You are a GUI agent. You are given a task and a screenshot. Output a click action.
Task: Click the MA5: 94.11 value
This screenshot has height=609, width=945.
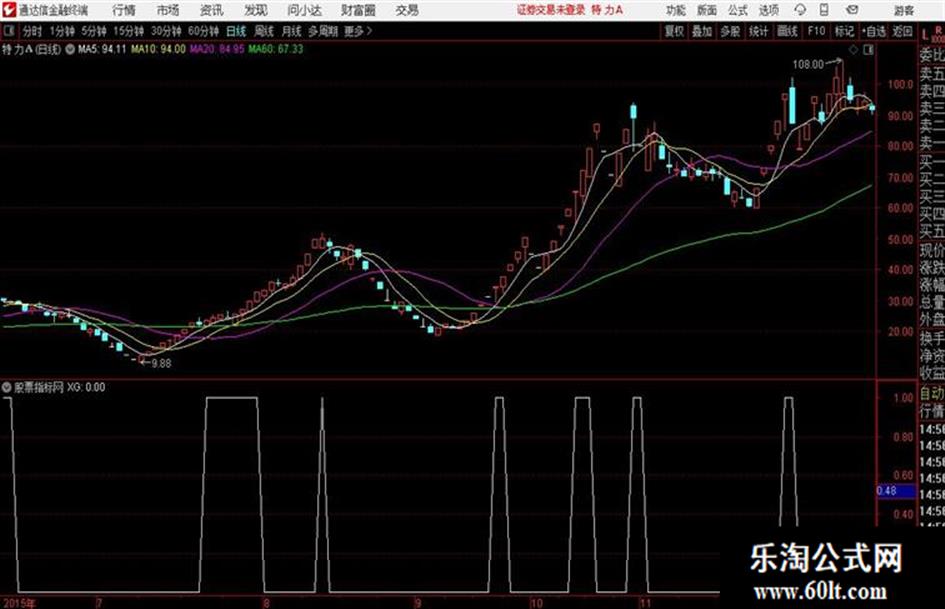pyautogui.click(x=102, y=49)
